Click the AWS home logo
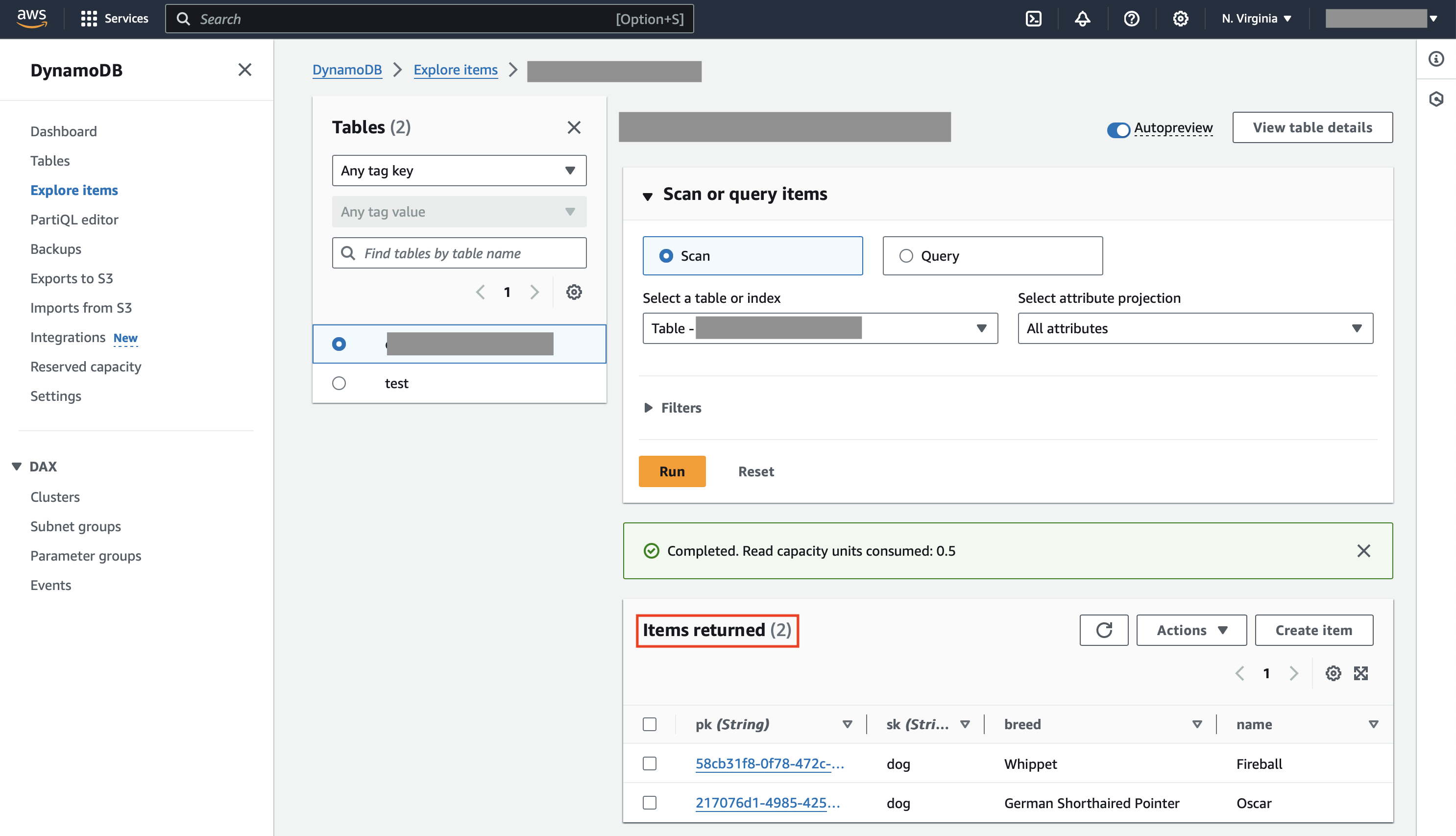The height and width of the screenshot is (836, 1456). [32, 18]
